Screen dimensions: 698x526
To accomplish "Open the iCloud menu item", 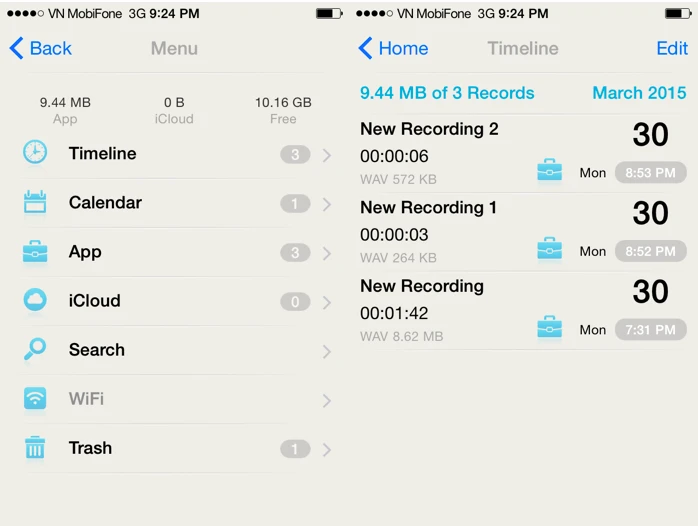I will tap(95, 301).
